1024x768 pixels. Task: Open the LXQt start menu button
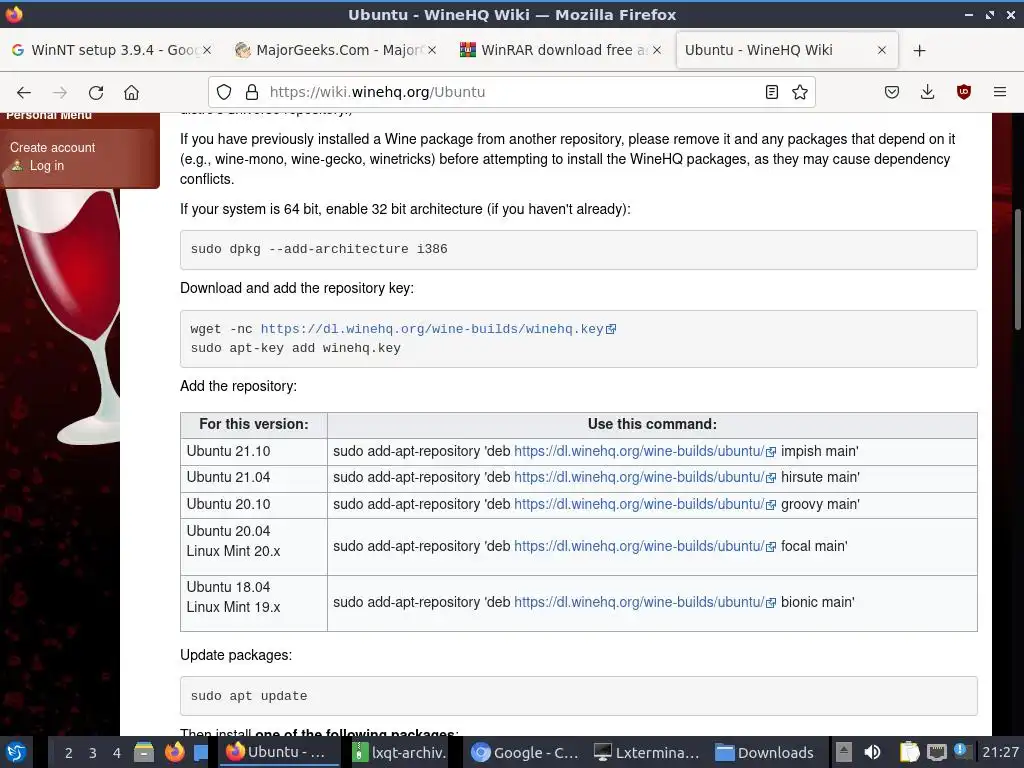point(16,752)
